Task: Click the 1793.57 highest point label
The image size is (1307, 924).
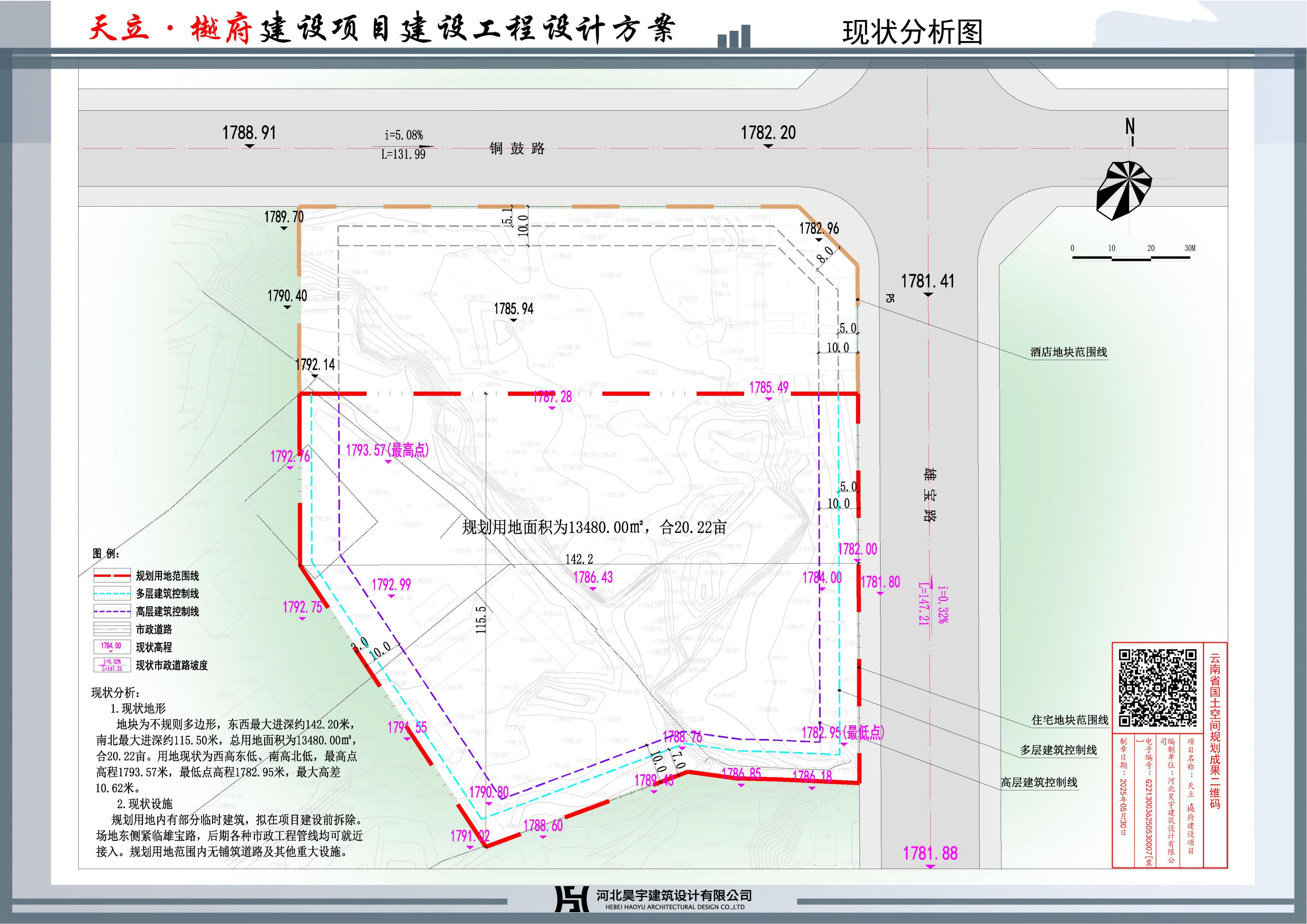Action: pos(387,450)
